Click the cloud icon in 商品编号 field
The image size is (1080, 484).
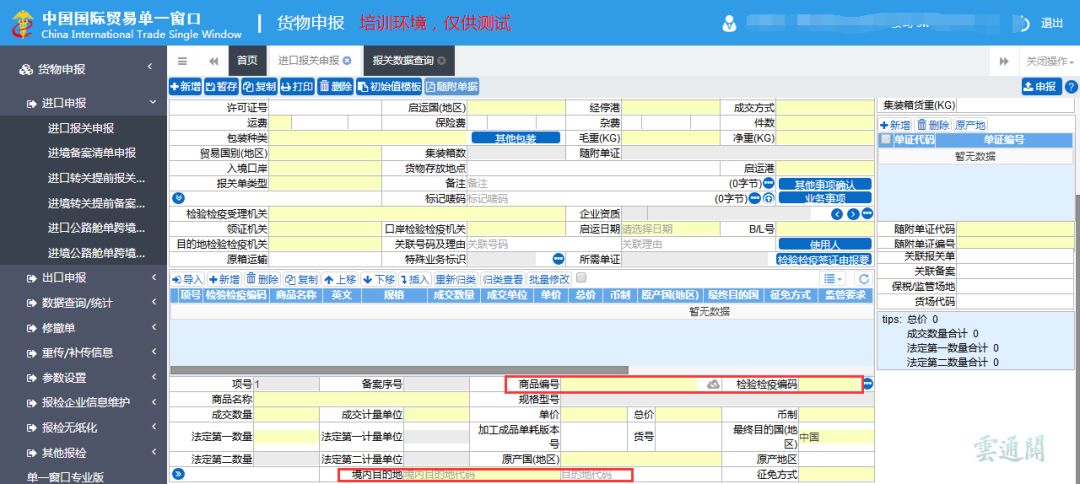click(x=713, y=384)
